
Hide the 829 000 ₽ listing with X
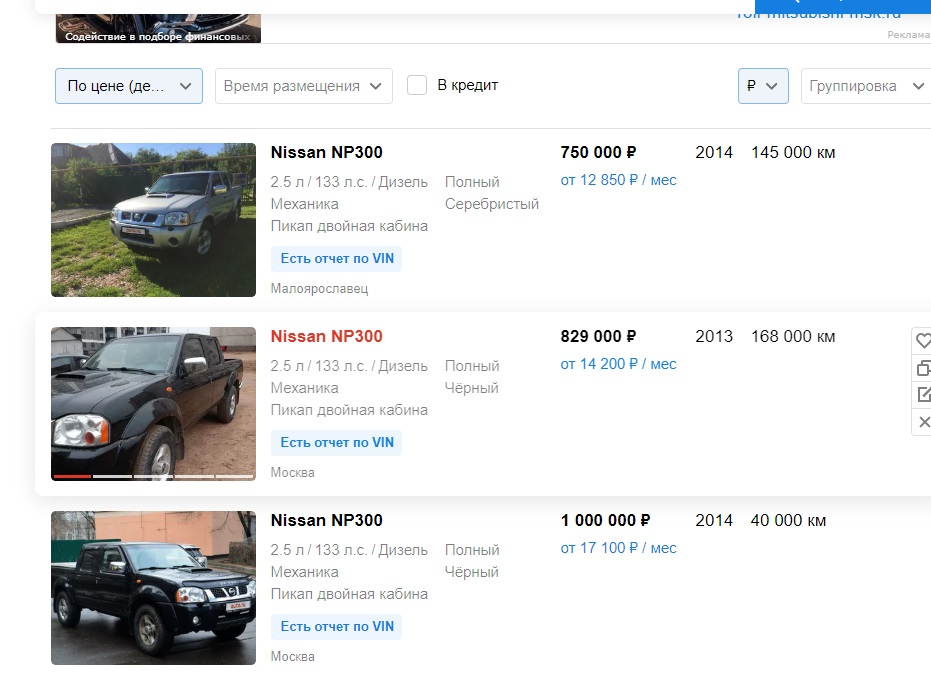pyautogui.click(x=923, y=422)
